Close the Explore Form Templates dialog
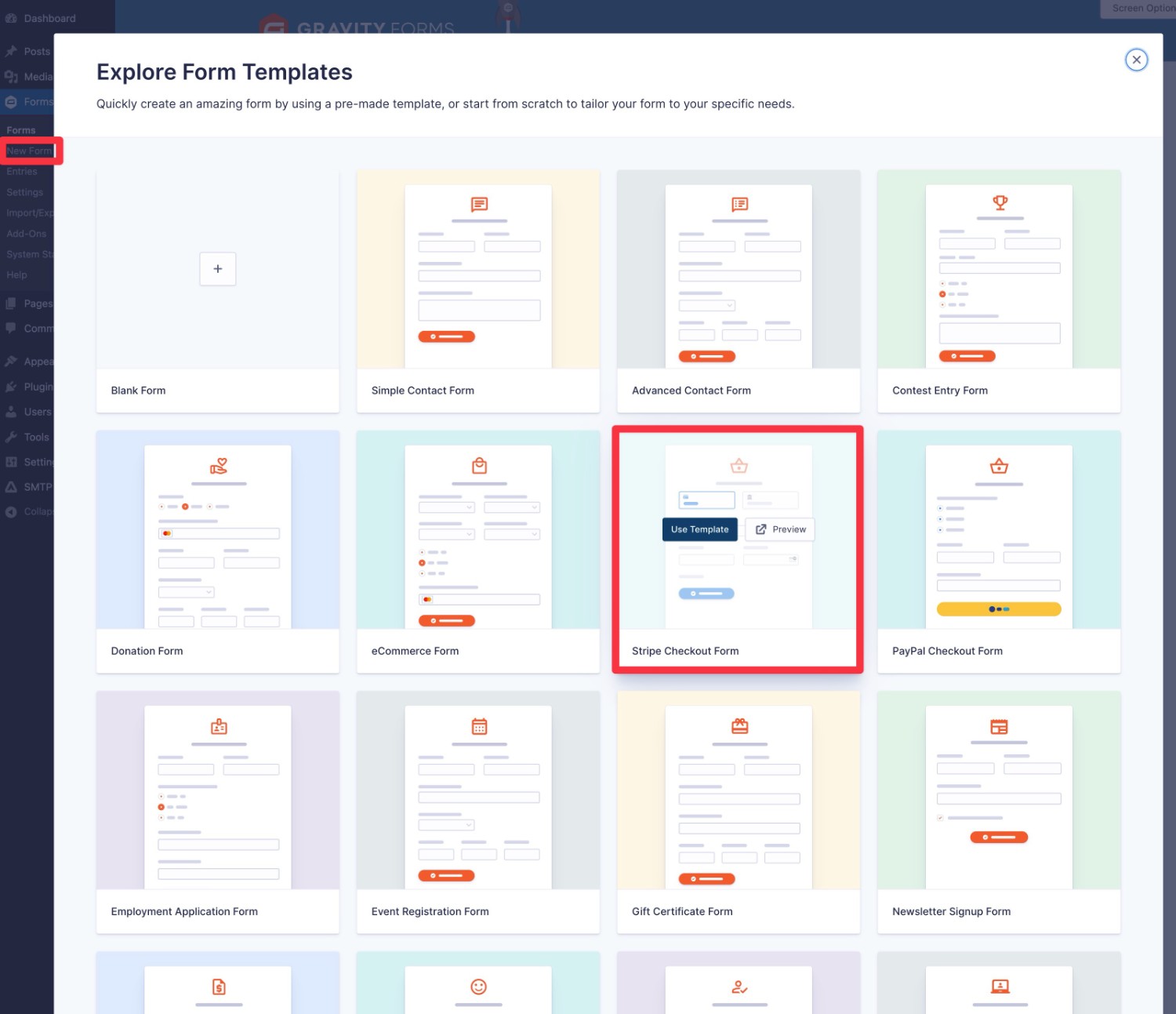This screenshot has width=1176, height=1014. point(1136,60)
